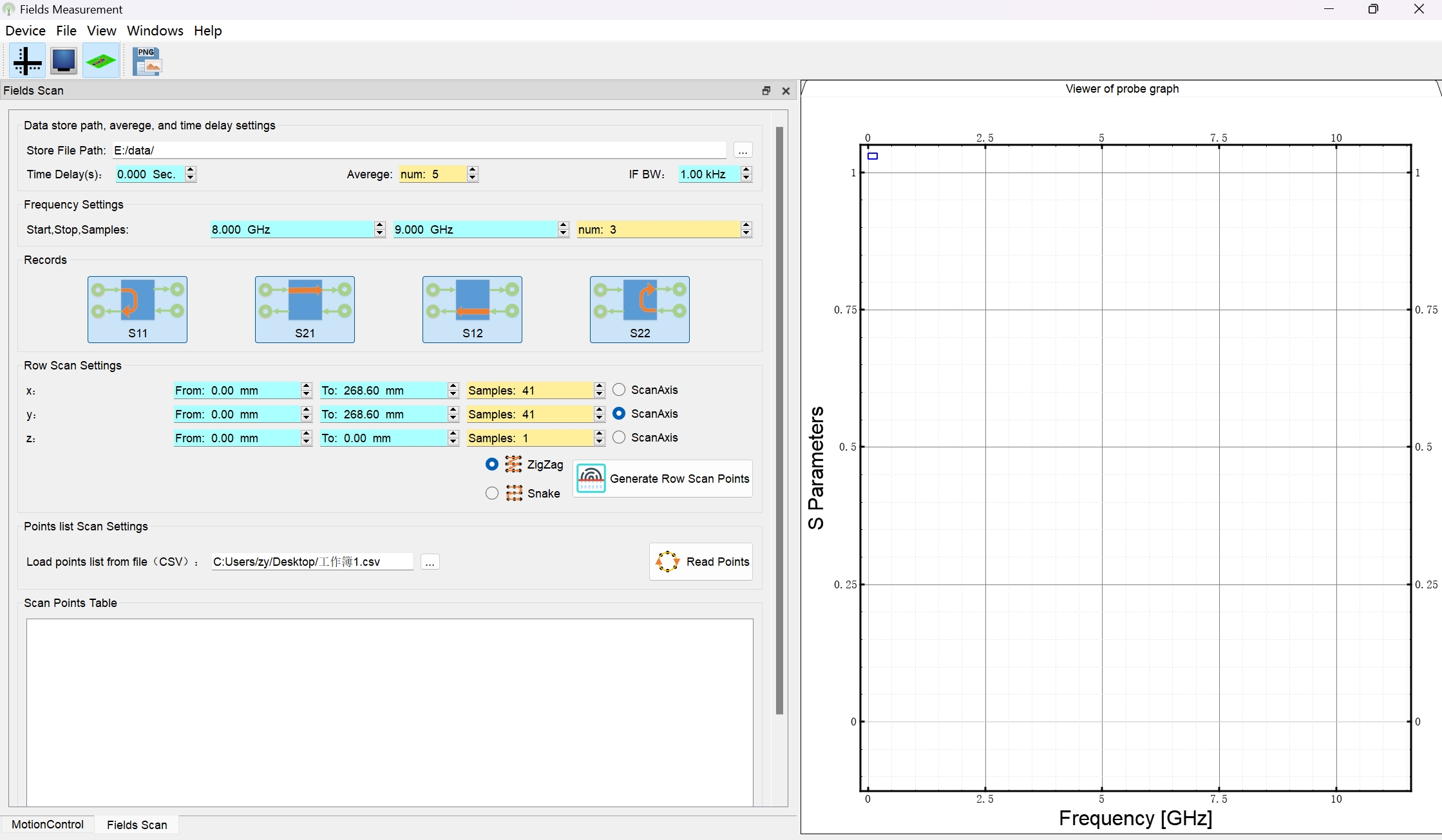This screenshot has height=840, width=1442.
Task: Click the monitor display toolbar icon
Action: 64,61
